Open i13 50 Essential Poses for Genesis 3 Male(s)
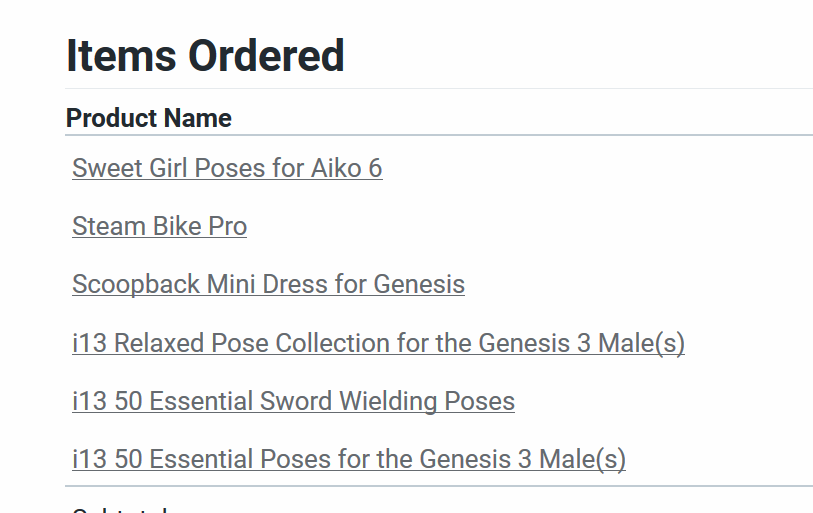 [349, 460]
